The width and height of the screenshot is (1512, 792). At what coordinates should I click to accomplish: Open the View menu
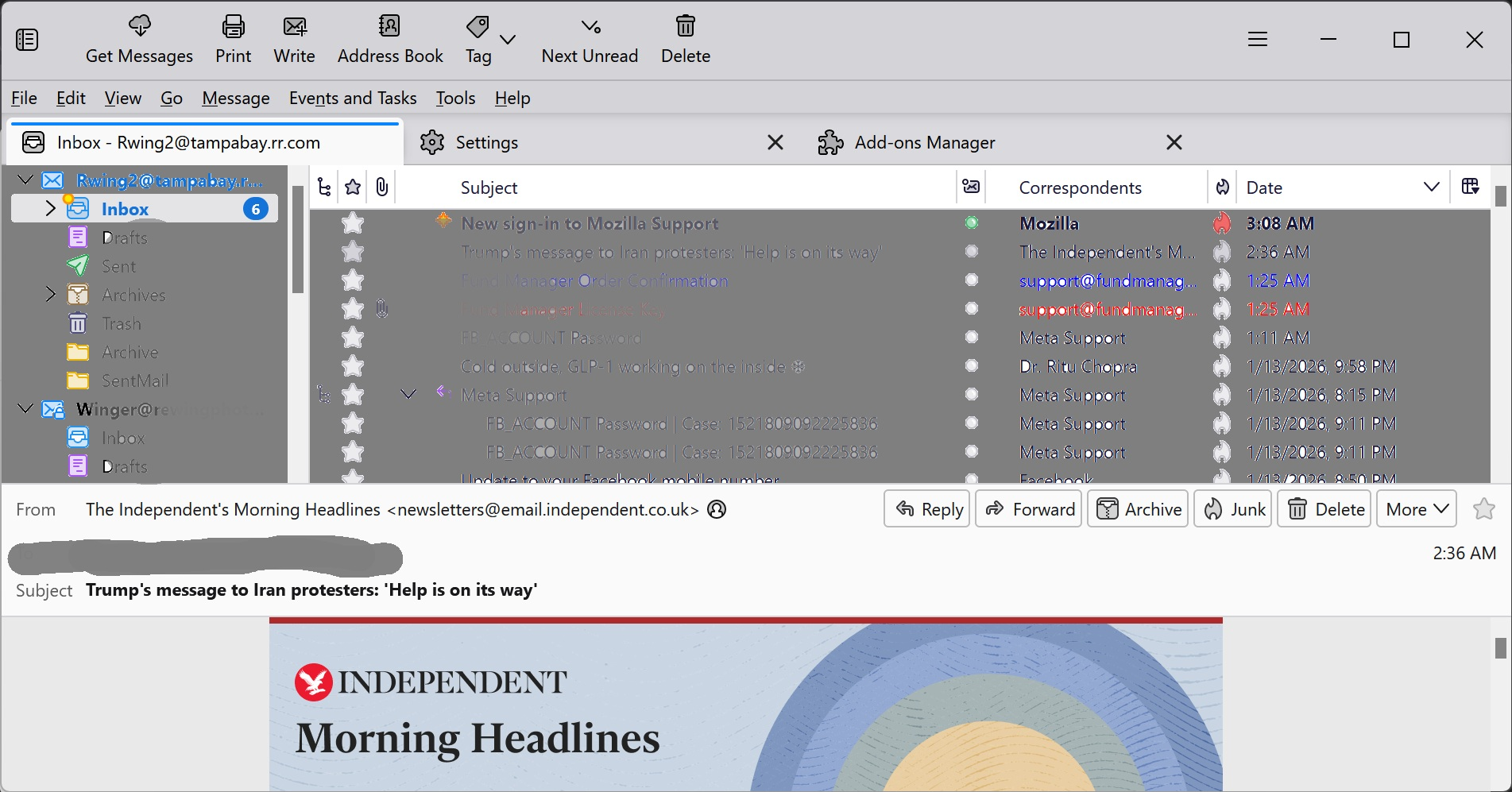123,98
